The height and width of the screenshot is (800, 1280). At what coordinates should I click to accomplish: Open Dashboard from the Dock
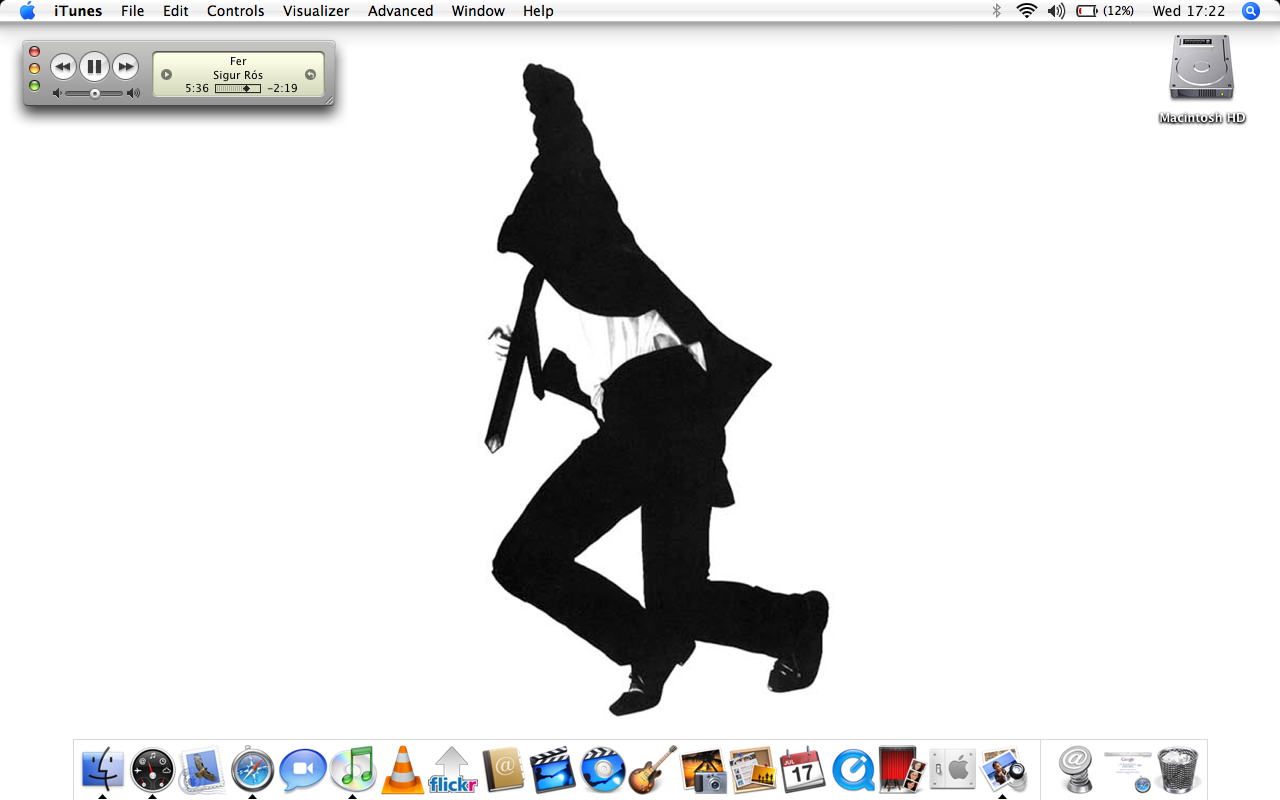tap(152, 770)
